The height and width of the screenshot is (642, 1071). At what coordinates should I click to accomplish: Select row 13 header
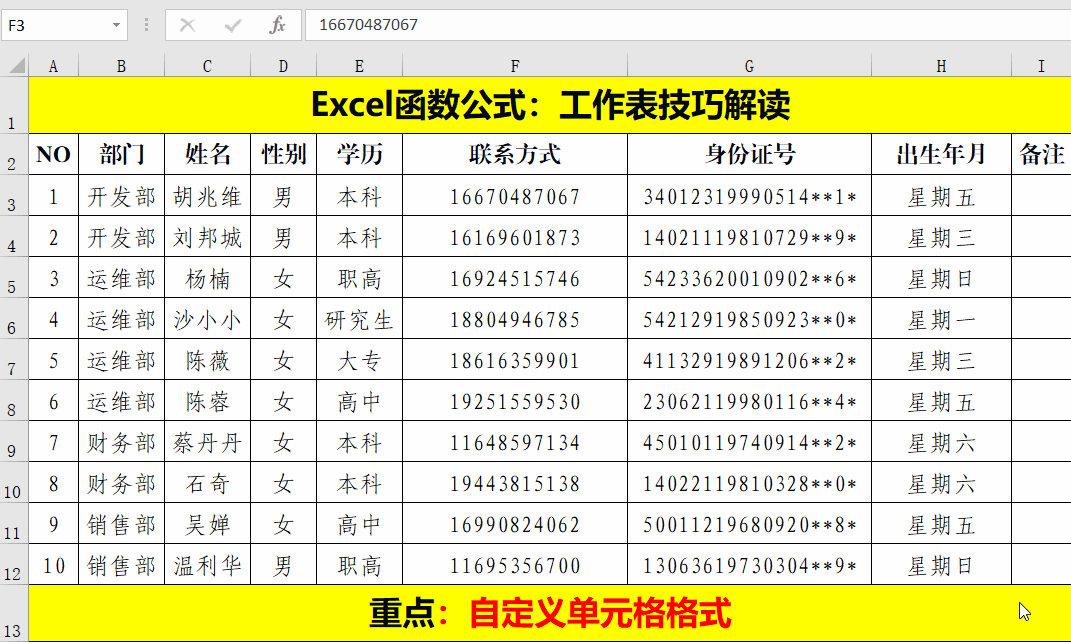(x=14, y=613)
